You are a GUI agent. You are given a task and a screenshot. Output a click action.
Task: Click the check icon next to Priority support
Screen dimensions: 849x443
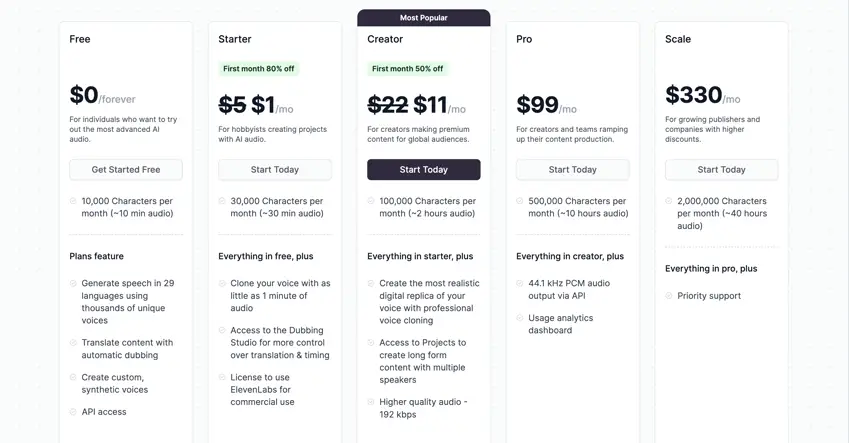point(669,296)
